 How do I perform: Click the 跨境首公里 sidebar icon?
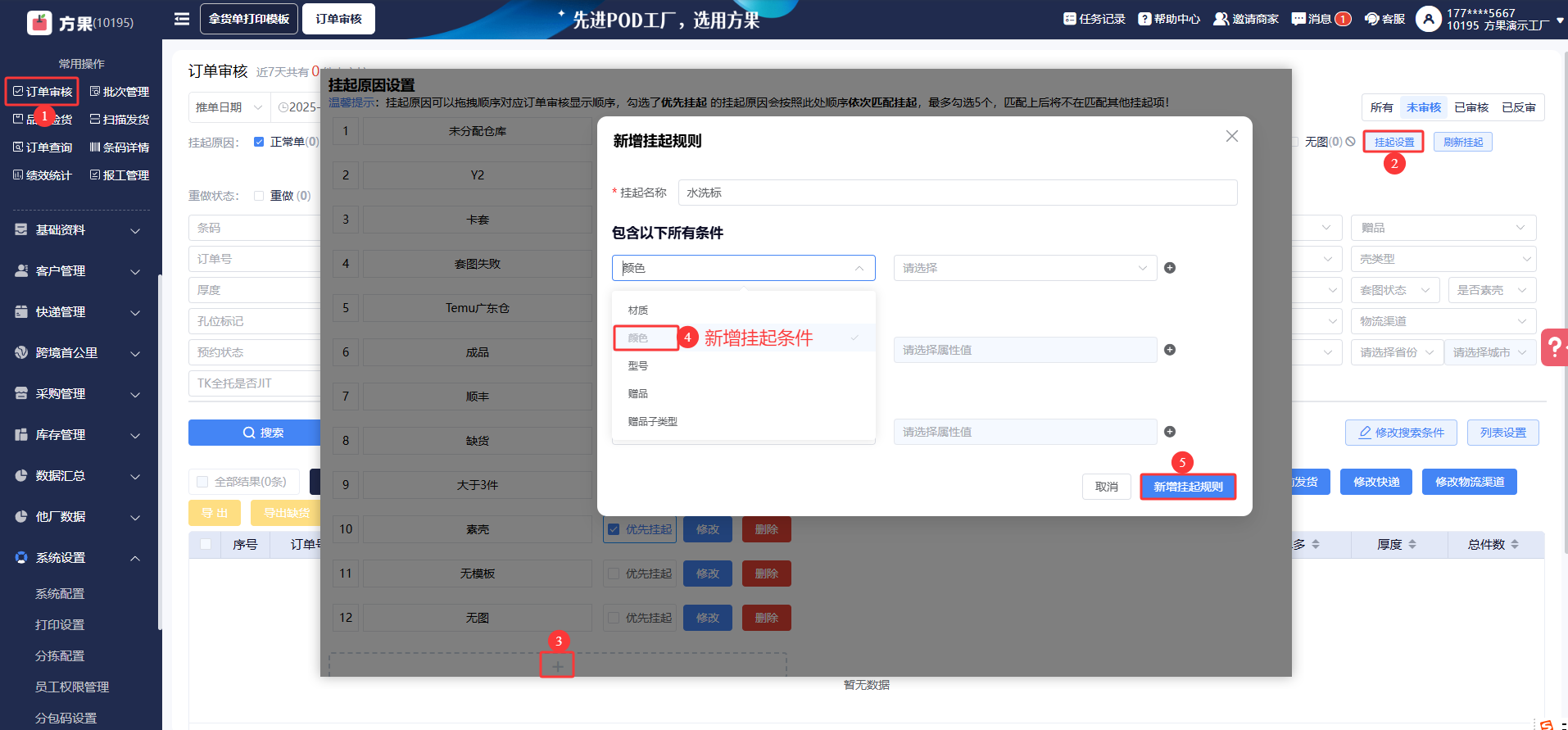(21, 353)
